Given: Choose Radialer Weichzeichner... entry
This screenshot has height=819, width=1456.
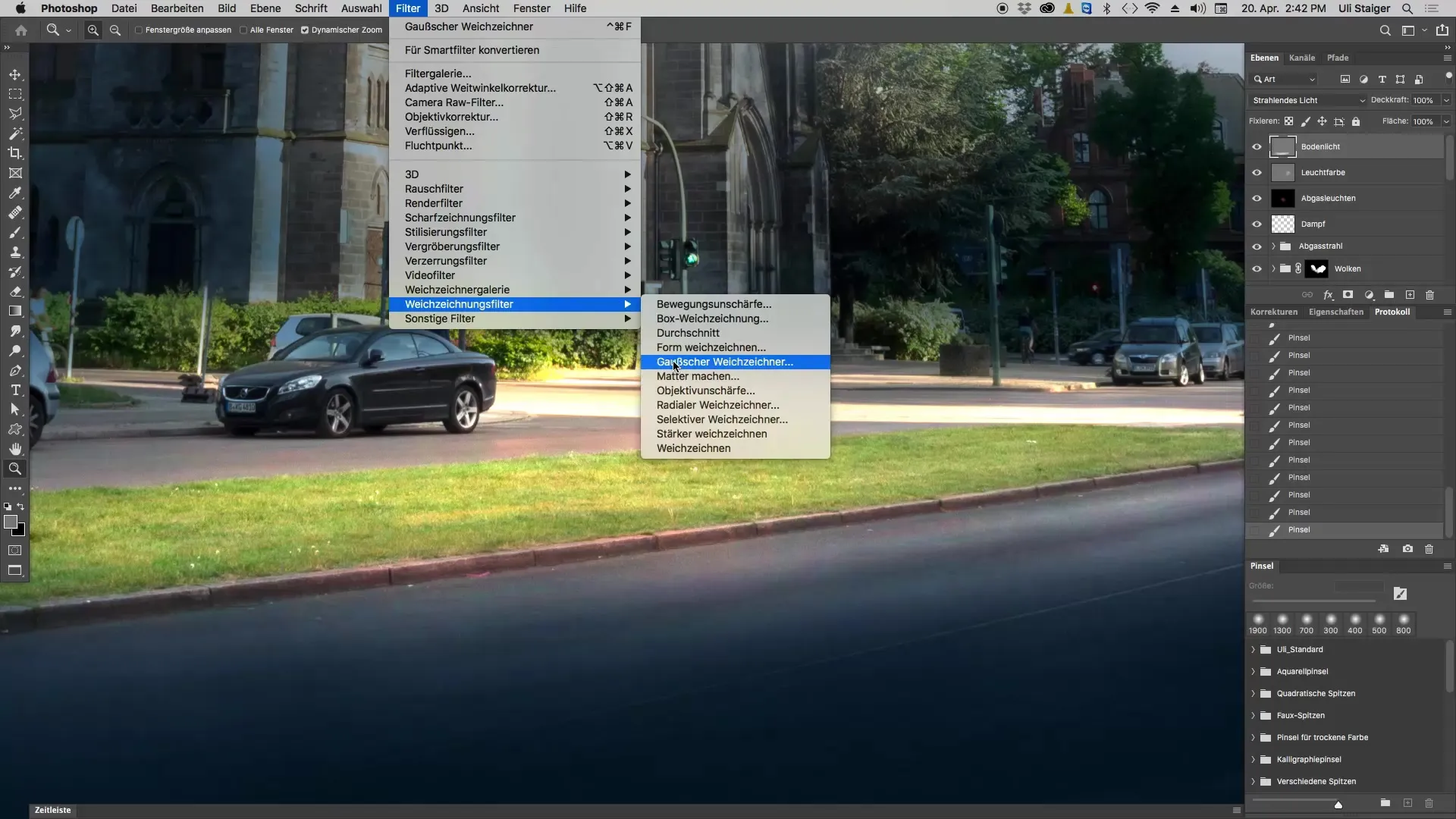Looking at the screenshot, I should pyautogui.click(x=735, y=405).
